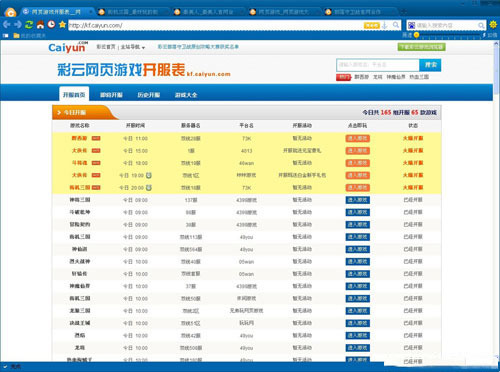Open the 历史开服 navigation tab
The width and height of the screenshot is (500, 372).
coord(149,95)
